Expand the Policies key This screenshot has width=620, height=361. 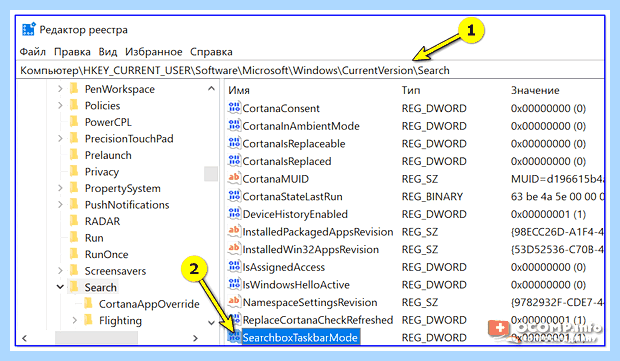point(60,106)
